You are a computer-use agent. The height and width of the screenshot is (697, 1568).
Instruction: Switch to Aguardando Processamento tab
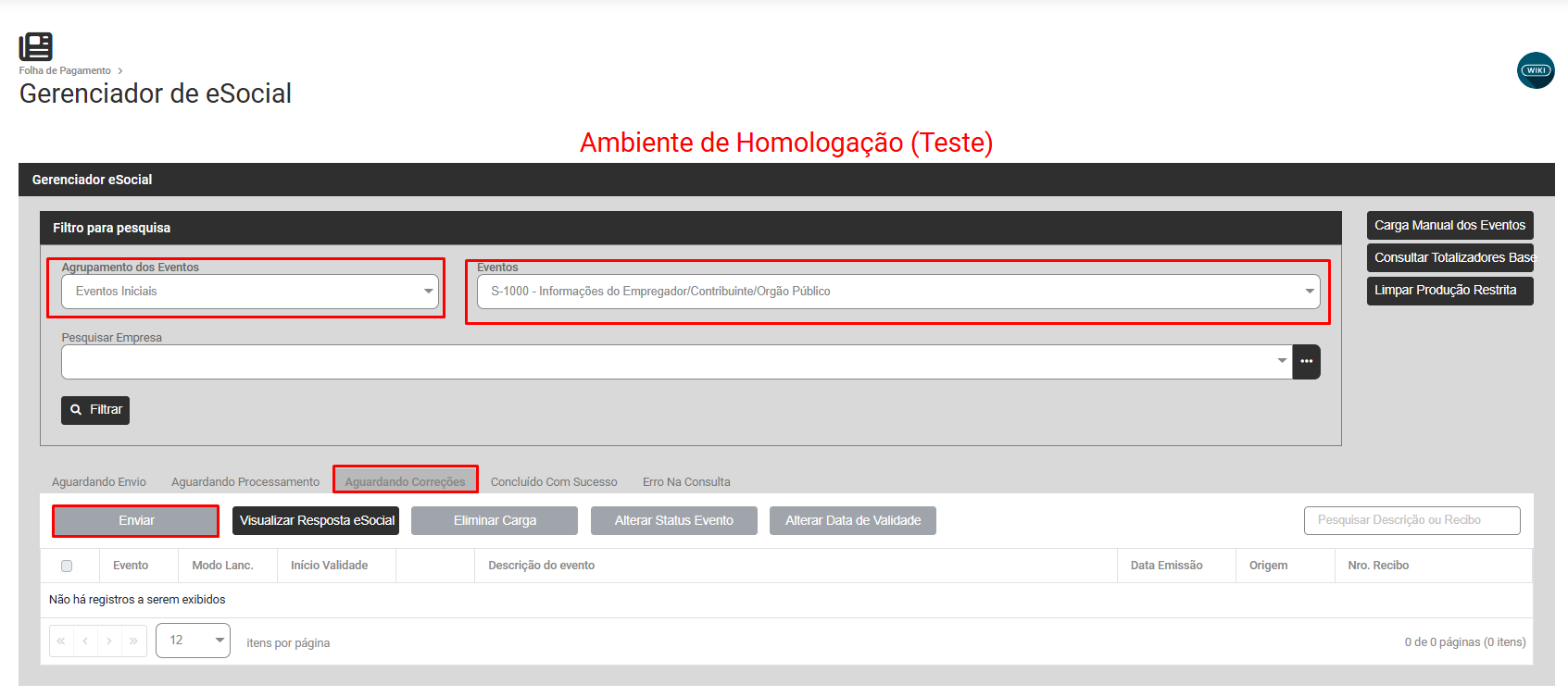click(245, 482)
